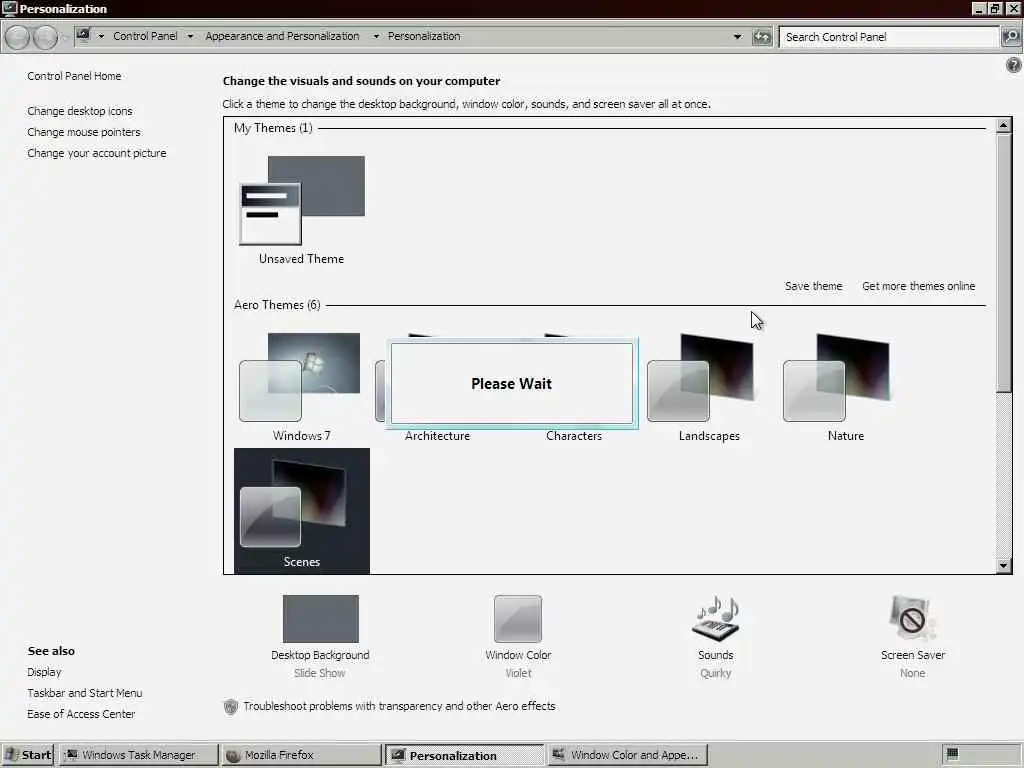This screenshot has height=768, width=1024.
Task: Click the Save theme link
Action: coord(813,286)
